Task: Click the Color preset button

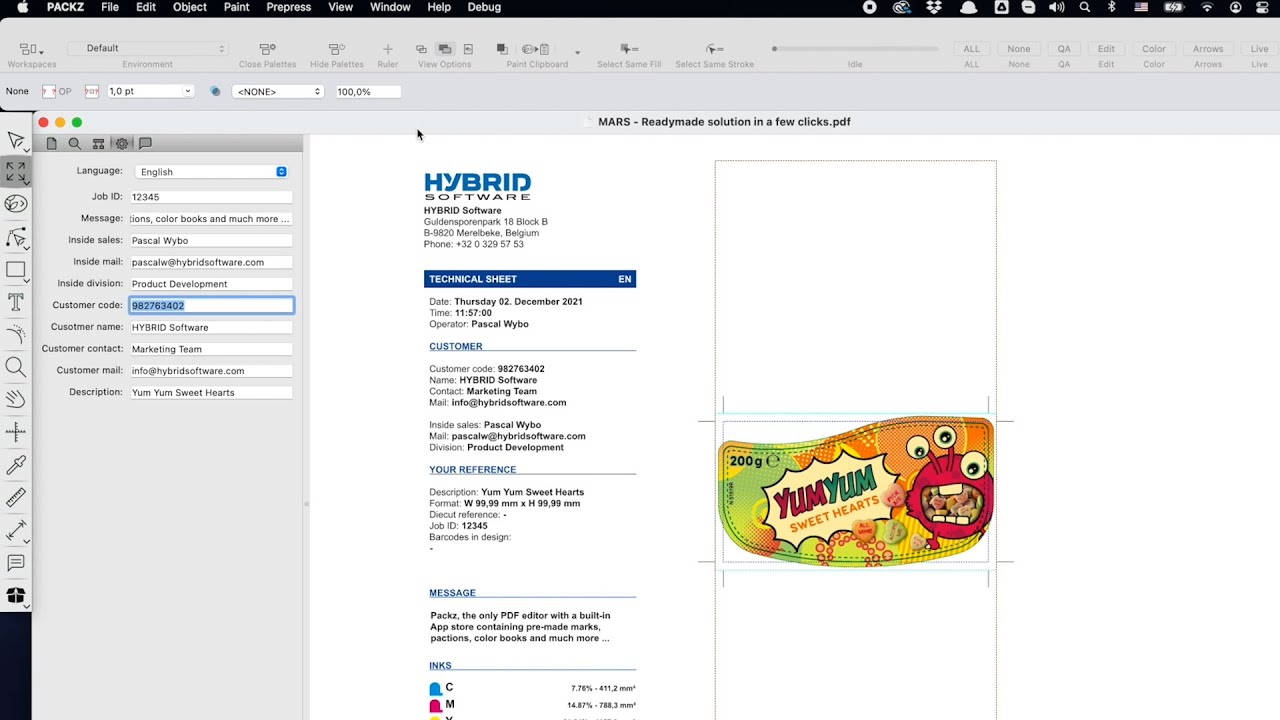Action: 1154,49
